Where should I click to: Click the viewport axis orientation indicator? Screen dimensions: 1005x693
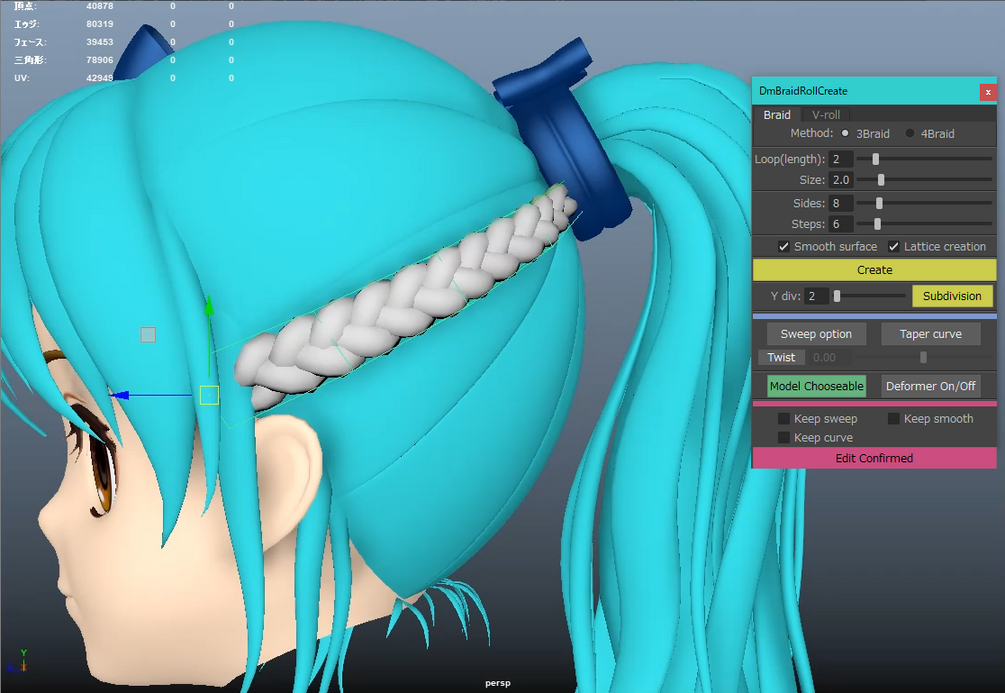pyautogui.click(x=20, y=660)
